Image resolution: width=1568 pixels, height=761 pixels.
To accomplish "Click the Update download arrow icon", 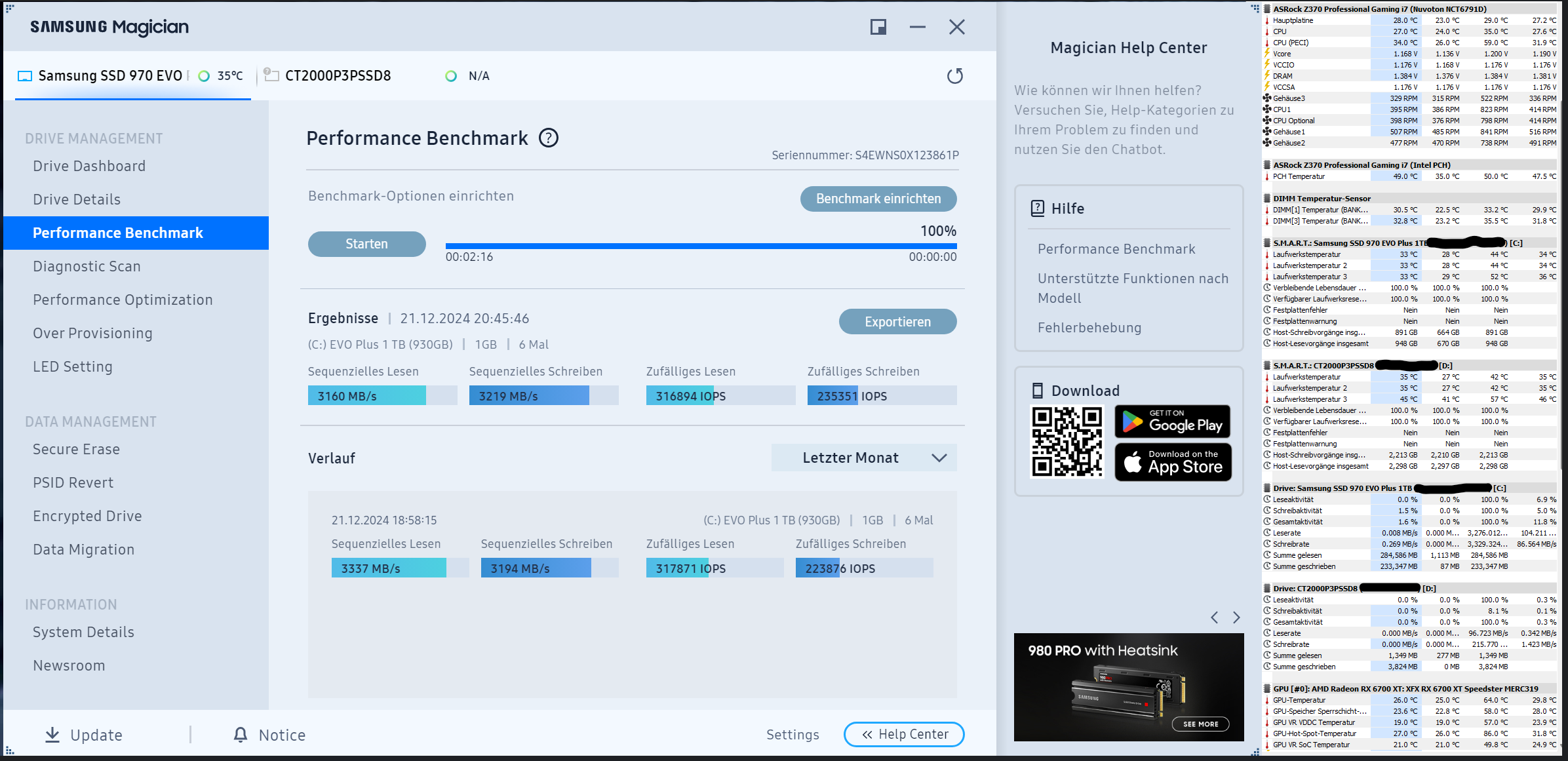I will [x=52, y=735].
